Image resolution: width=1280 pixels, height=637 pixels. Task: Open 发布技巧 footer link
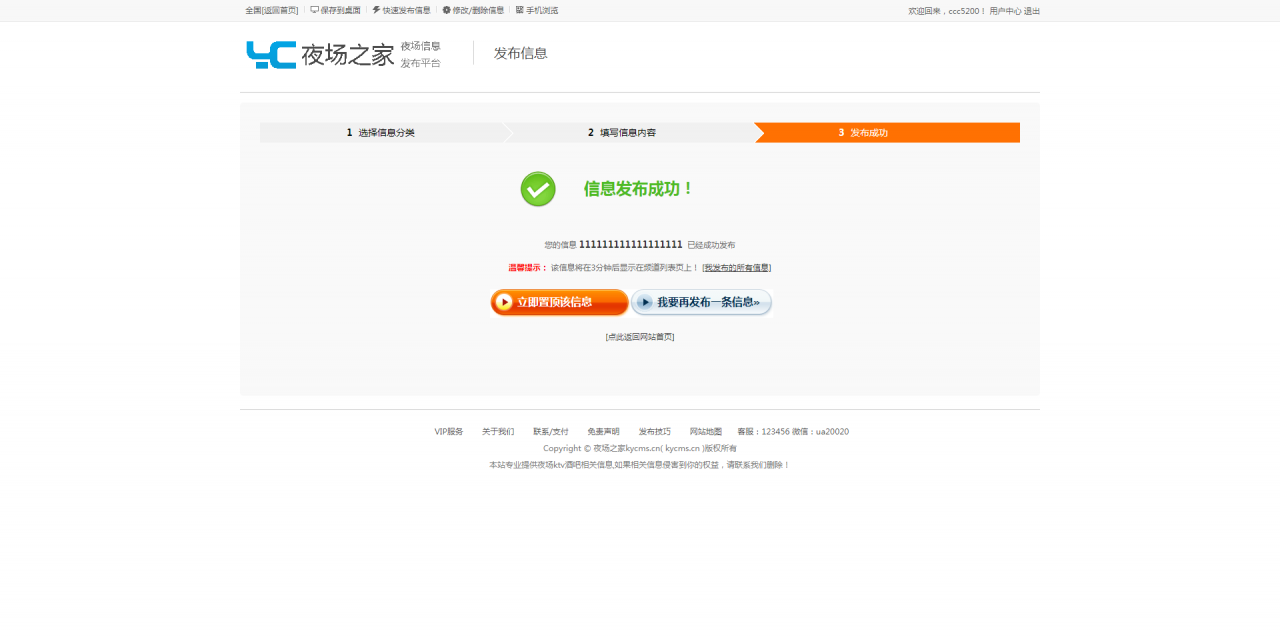655,432
